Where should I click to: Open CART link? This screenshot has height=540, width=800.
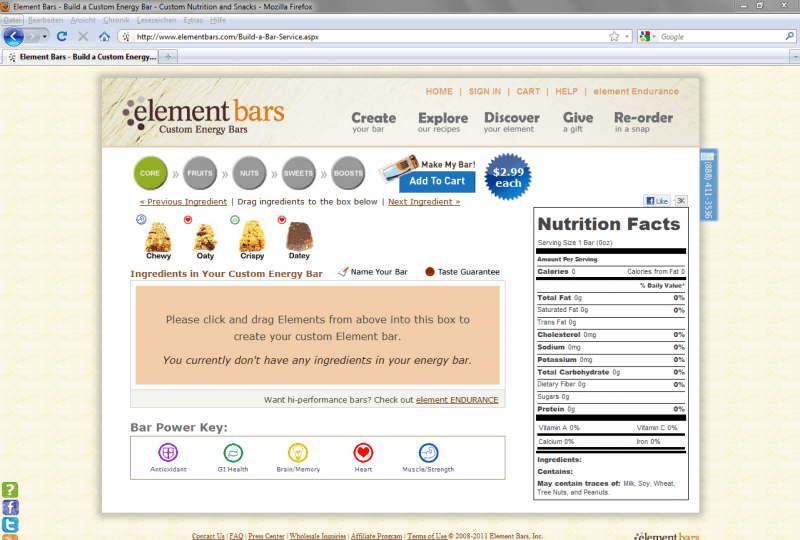528,91
